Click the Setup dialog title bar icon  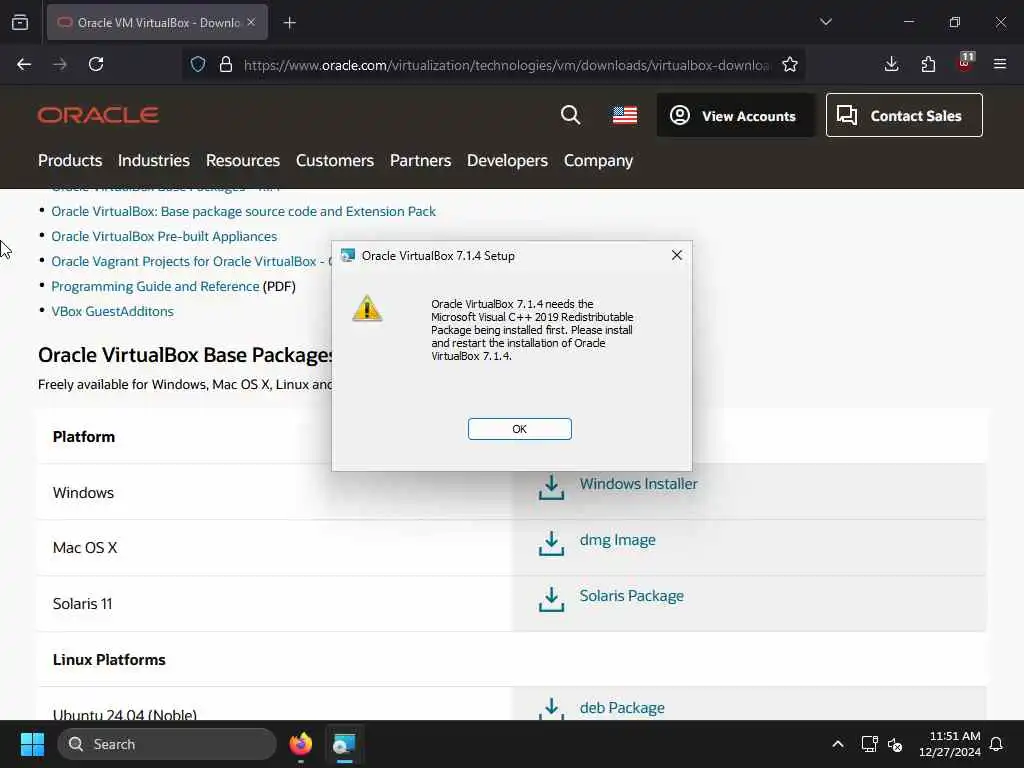pyautogui.click(x=347, y=255)
